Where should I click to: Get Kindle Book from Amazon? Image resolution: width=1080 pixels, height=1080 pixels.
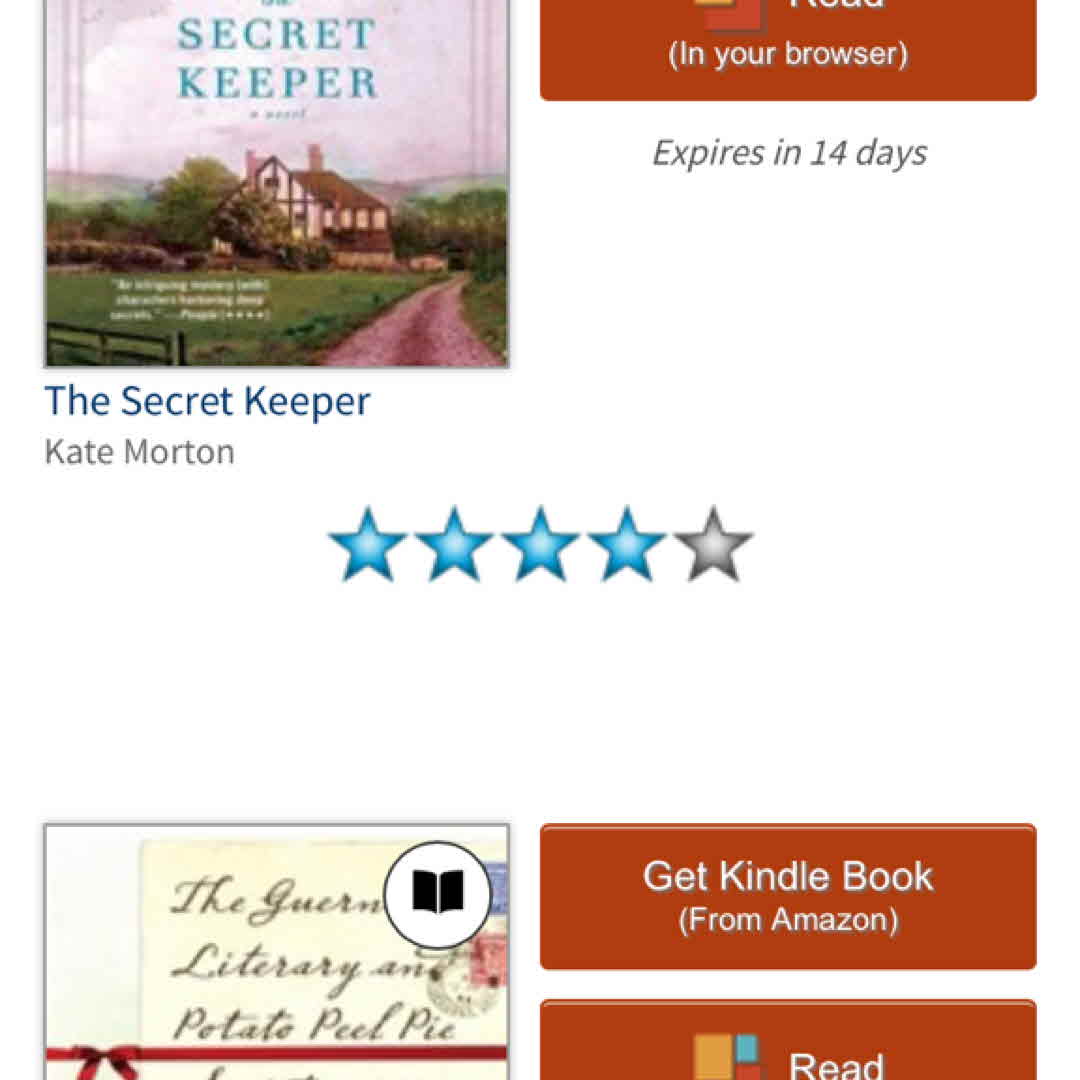788,896
